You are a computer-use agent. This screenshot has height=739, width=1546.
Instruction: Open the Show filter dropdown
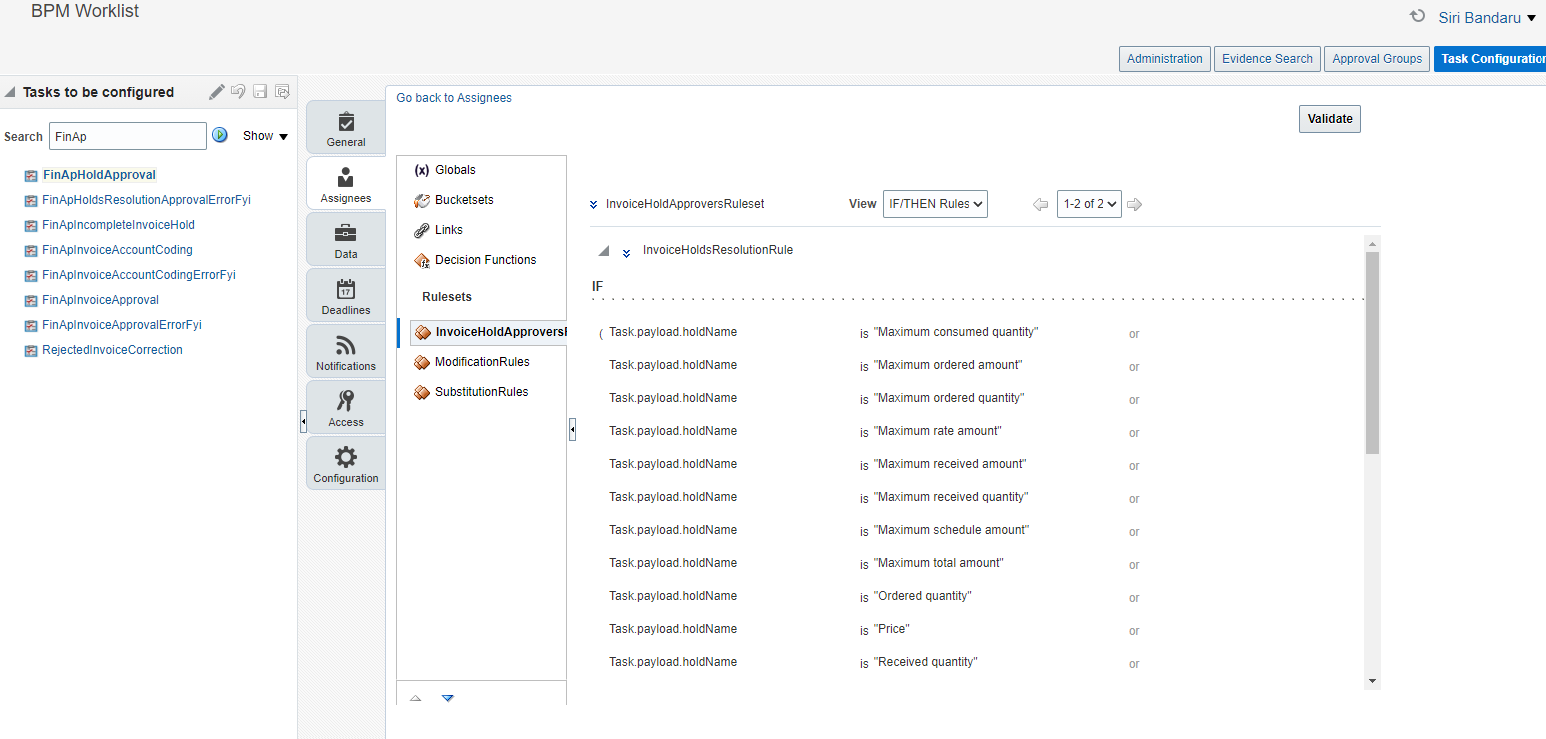click(265, 135)
